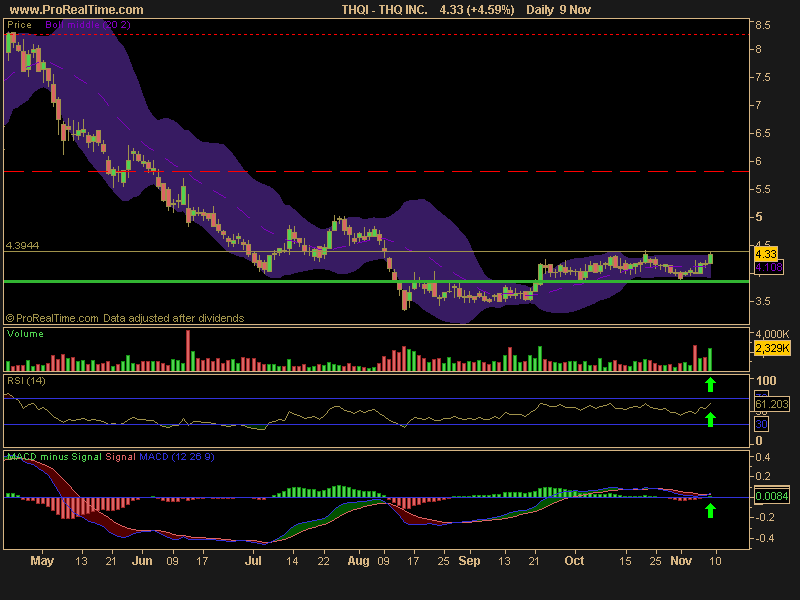This screenshot has width=800, height=600.
Task: Click the Aug date axis label
Action: [x=358, y=561]
